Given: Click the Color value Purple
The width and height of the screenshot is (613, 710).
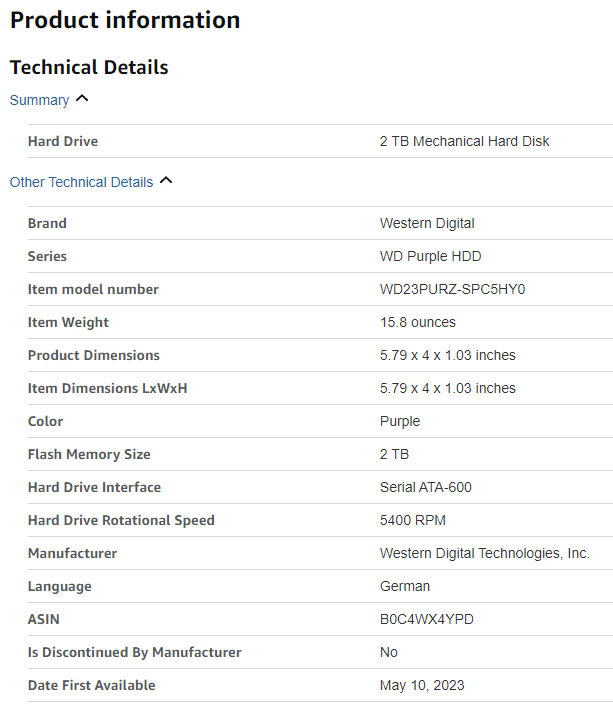Looking at the screenshot, I should pyautogui.click(x=400, y=421).
